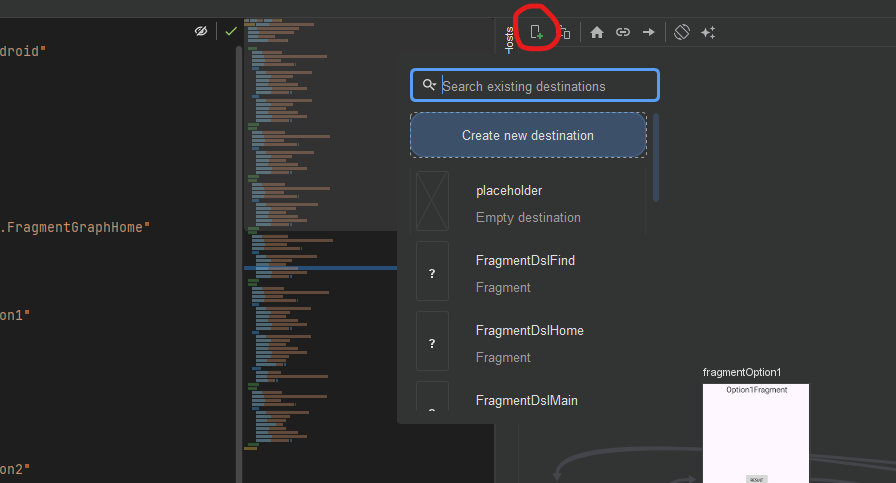The image size is (896, 483).
Task: Select the FragmentDslFind fragment entry
Action: [528, 272]
